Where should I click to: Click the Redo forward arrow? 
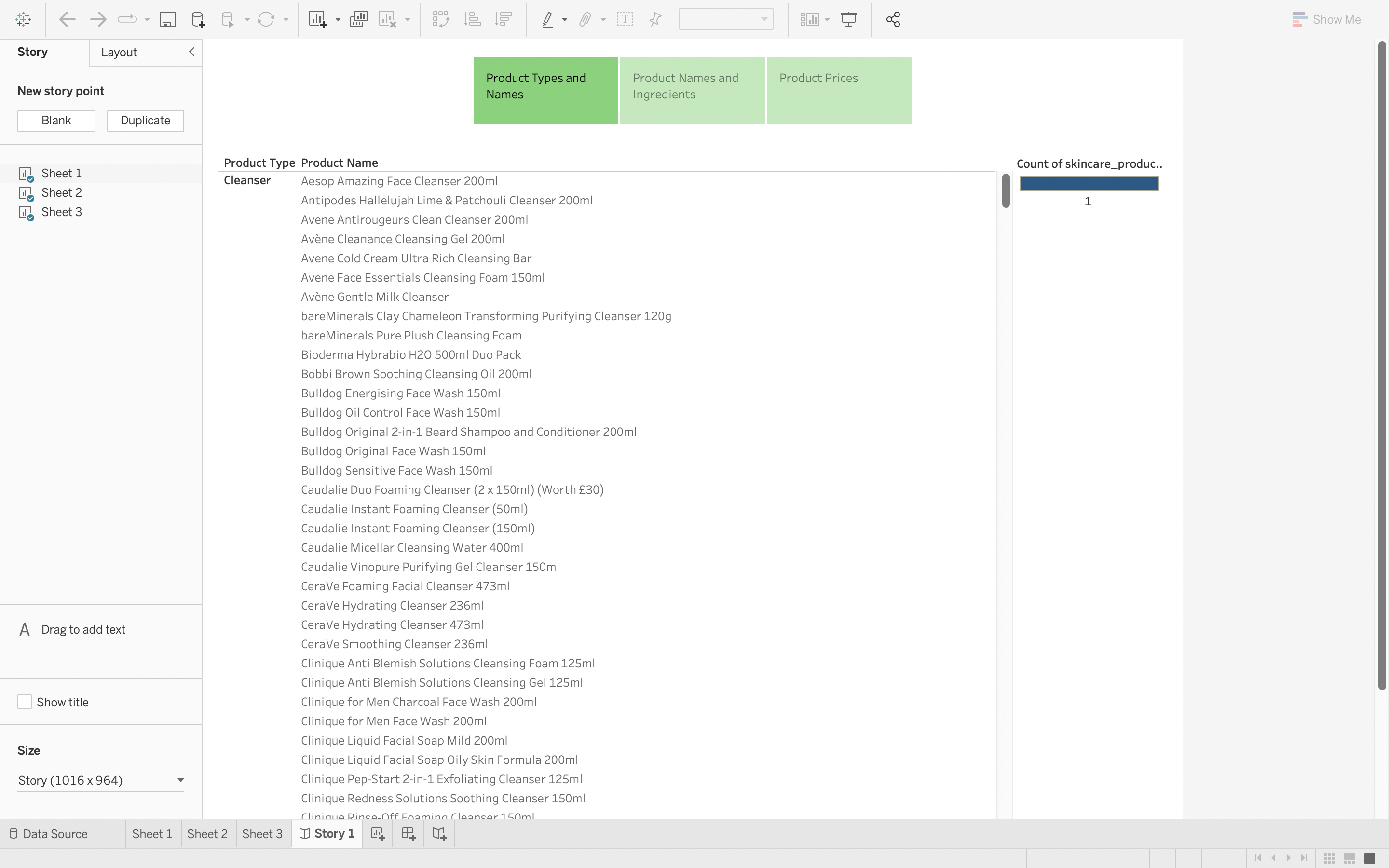coord(98,19)
